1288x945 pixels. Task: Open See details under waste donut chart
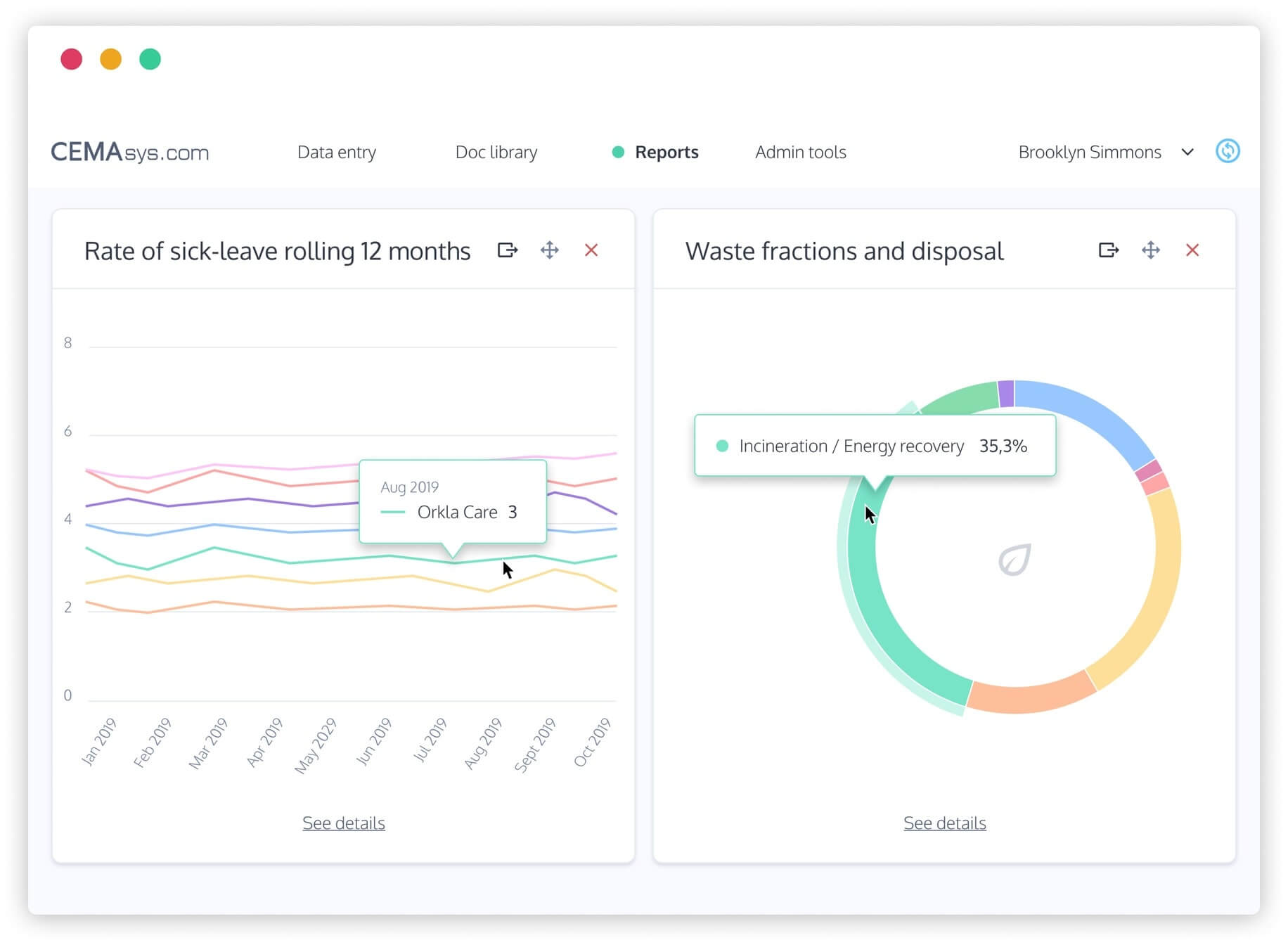point(945,823)
